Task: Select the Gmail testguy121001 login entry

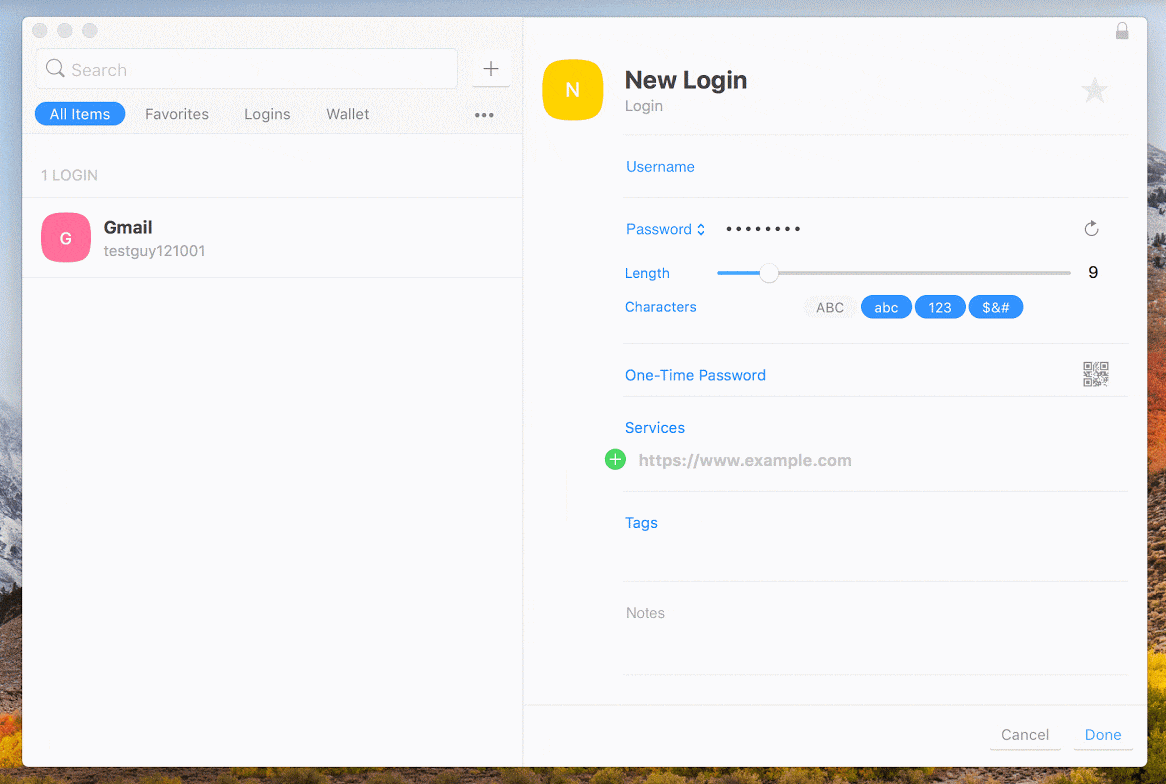Action: tap(272, 238)
